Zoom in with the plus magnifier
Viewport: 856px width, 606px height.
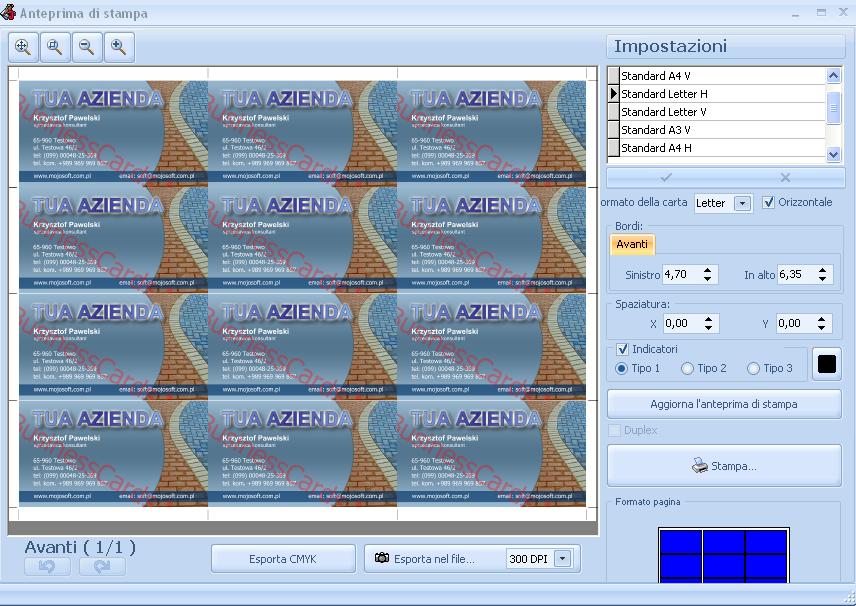coord(119,47)
